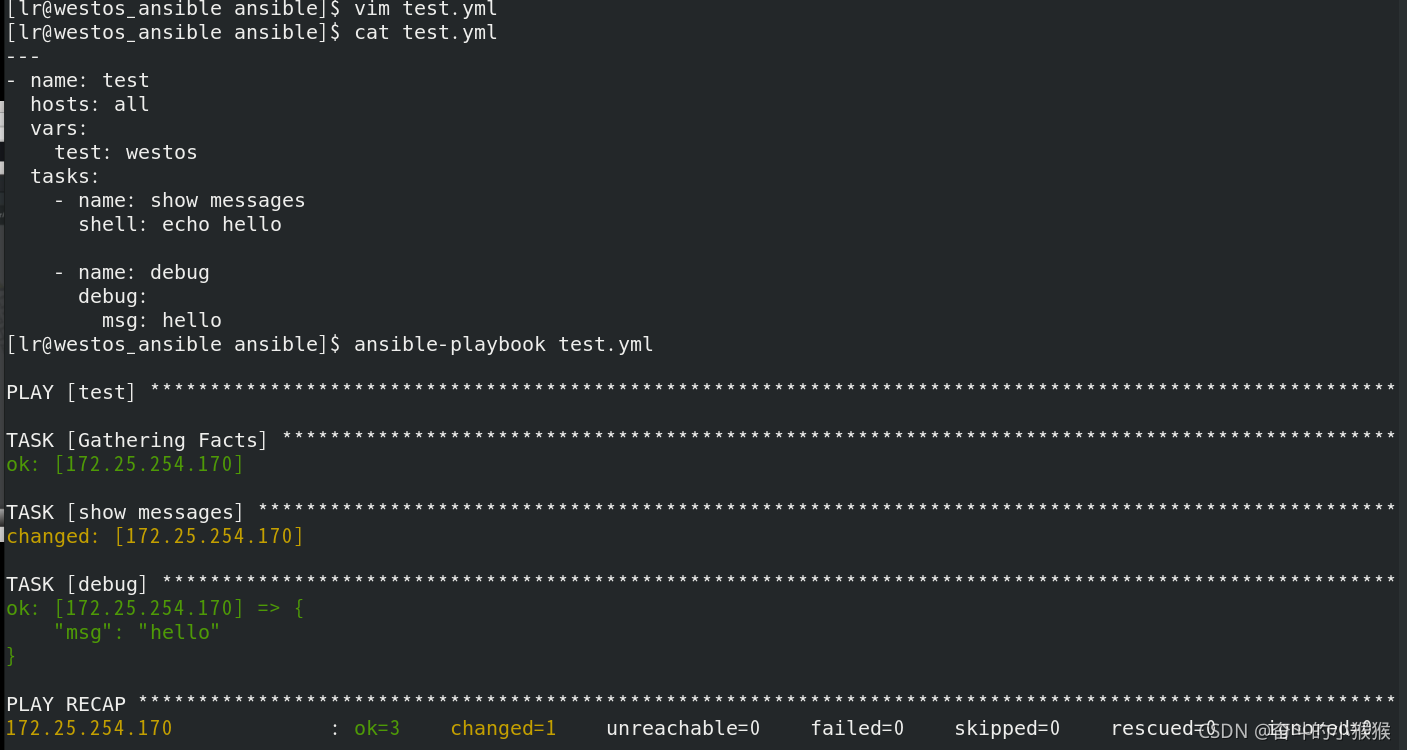
Task: Click the '"msg": "hello"' output line
Action: point(138,632)
